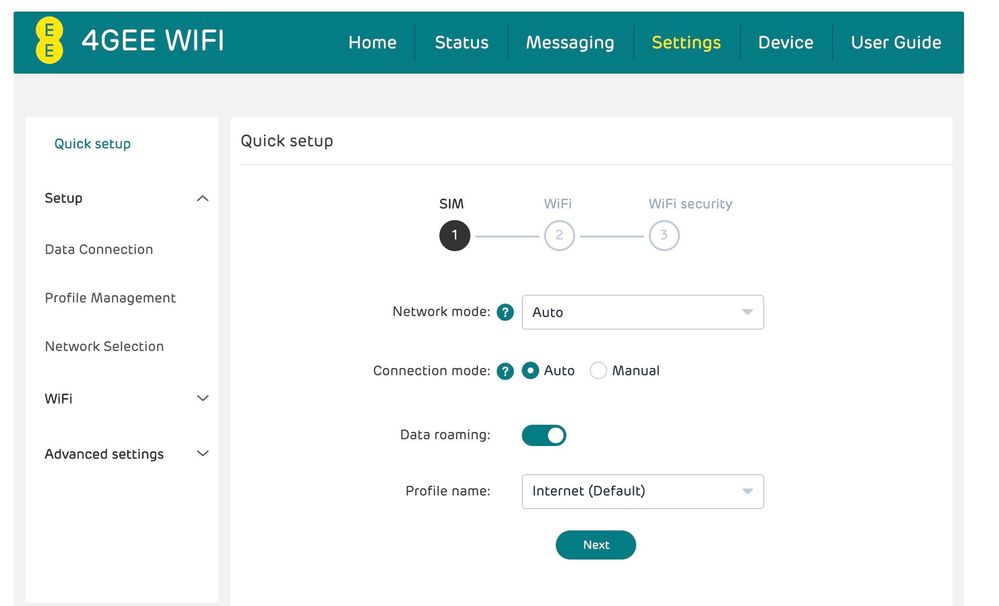
Task: Select Auto connection mode radio button
Action: click(x=531, y=371)
